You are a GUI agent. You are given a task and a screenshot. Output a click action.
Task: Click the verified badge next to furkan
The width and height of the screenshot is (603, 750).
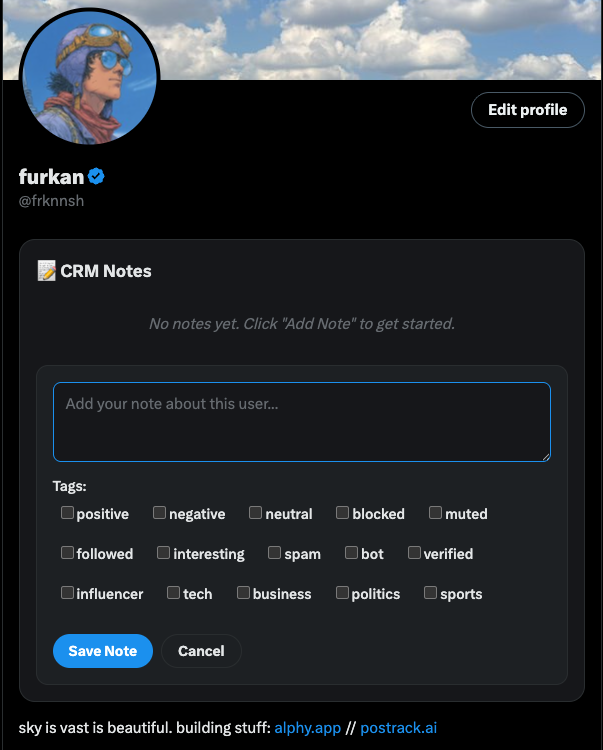(x=97, y=177)
